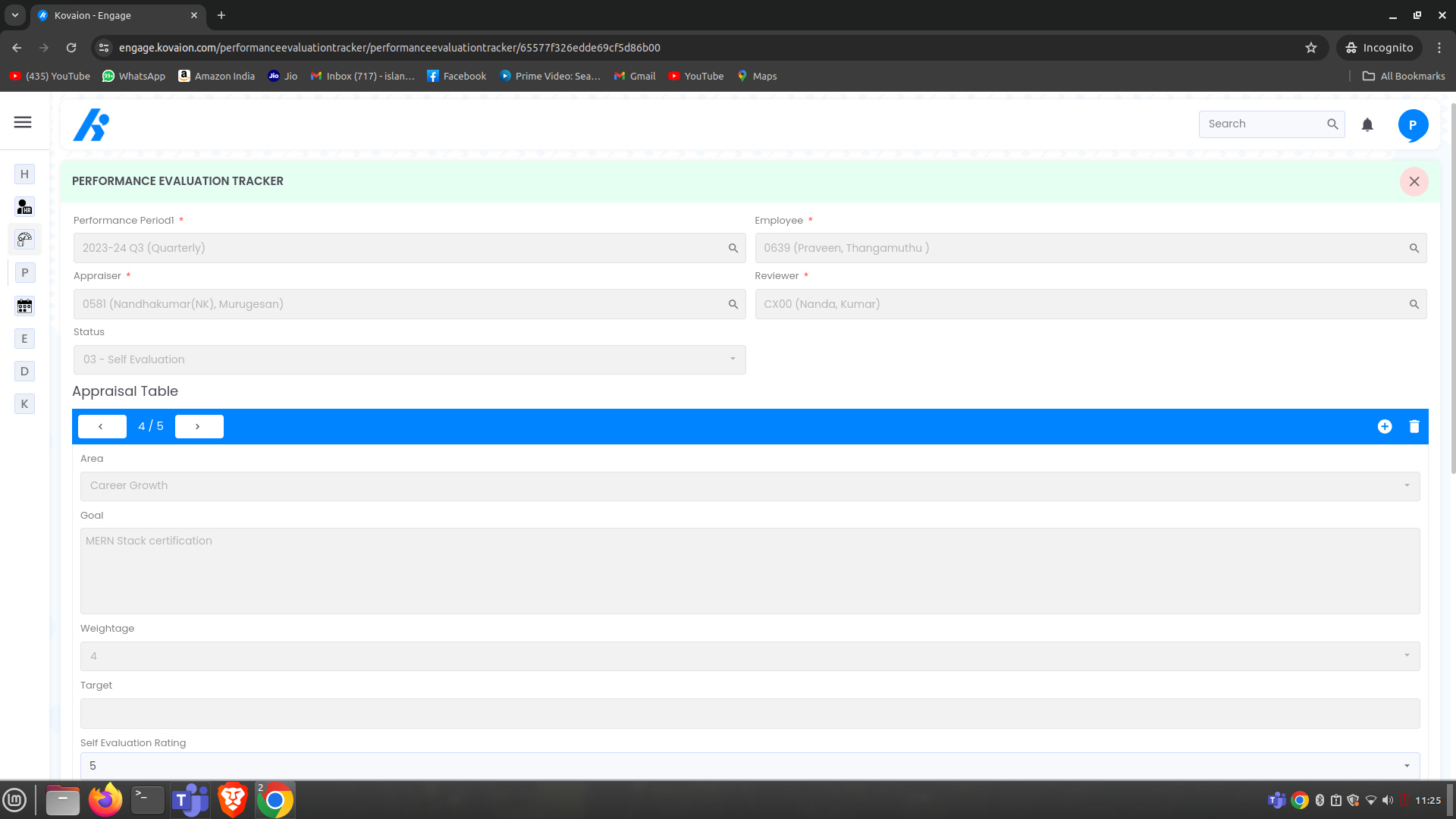The width and height of the screenshot is (1456, 819).
Task: Go to the next appraisal page with right arrow
Action: [199, 426]
